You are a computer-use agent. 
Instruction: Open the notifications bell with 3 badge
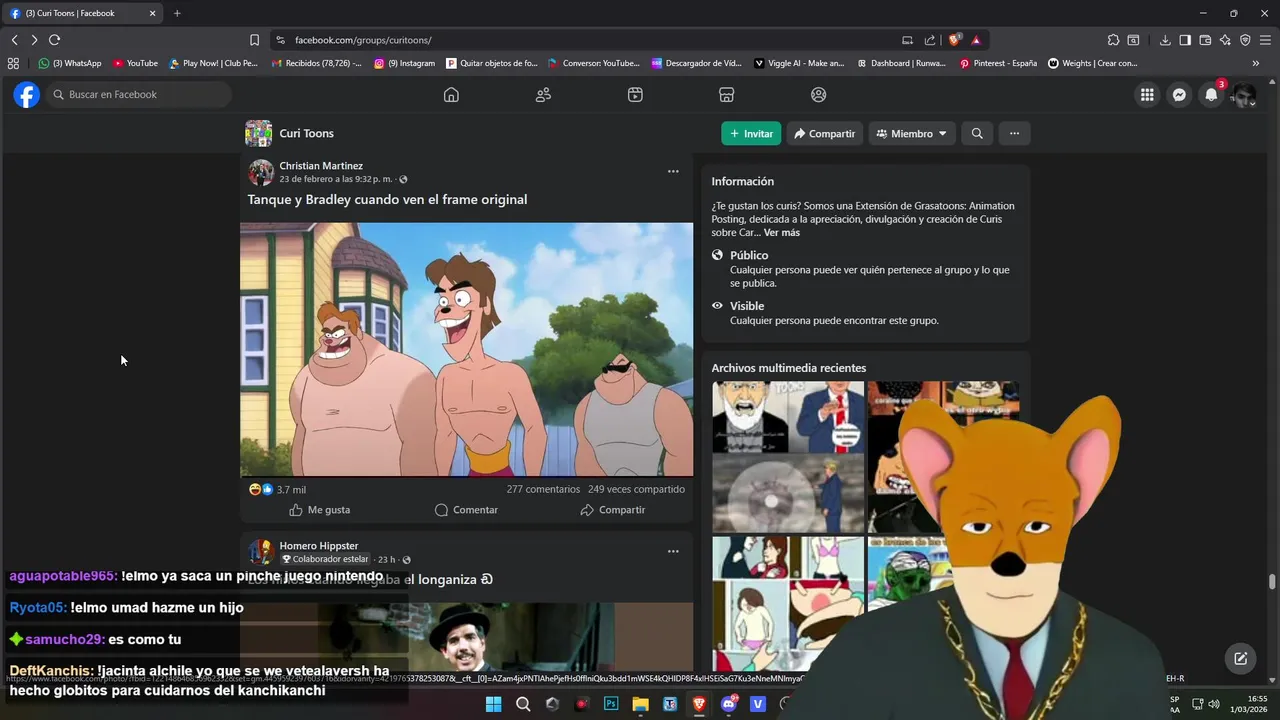click(1211, 94)
